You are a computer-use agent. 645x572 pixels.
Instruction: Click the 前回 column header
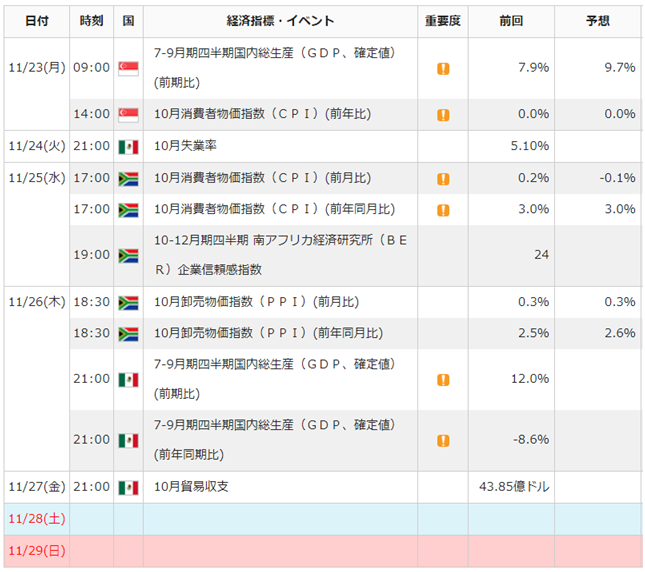511,21
